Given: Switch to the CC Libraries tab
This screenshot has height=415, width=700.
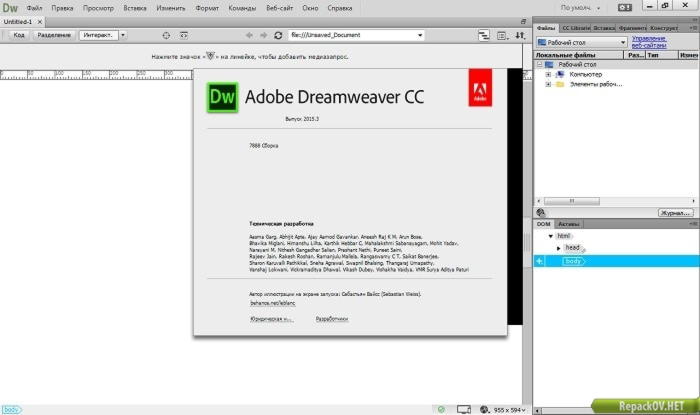Looking at the screenshot, I should click(576, 28).
